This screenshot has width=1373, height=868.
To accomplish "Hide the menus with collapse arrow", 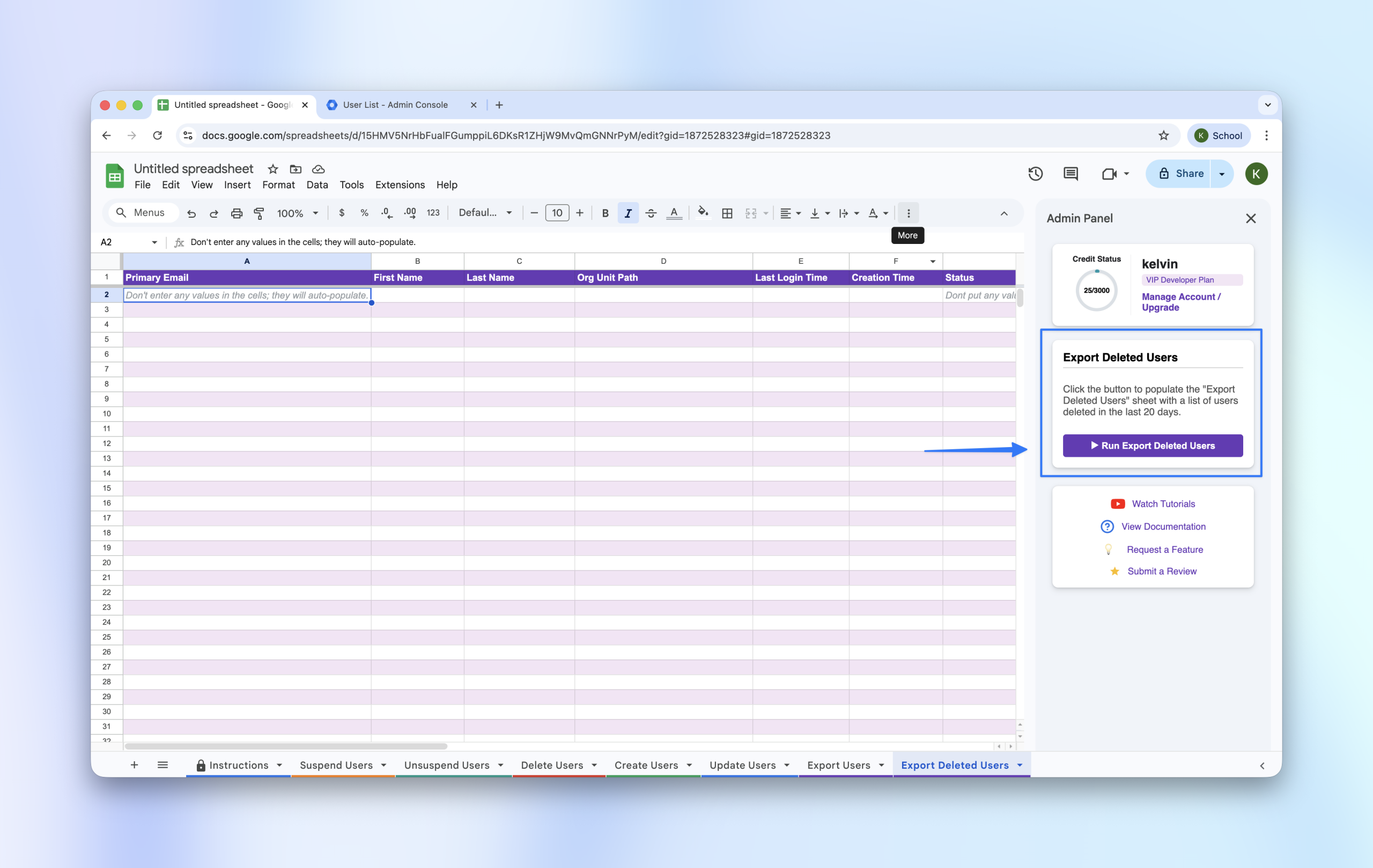I will (1003, 213).
